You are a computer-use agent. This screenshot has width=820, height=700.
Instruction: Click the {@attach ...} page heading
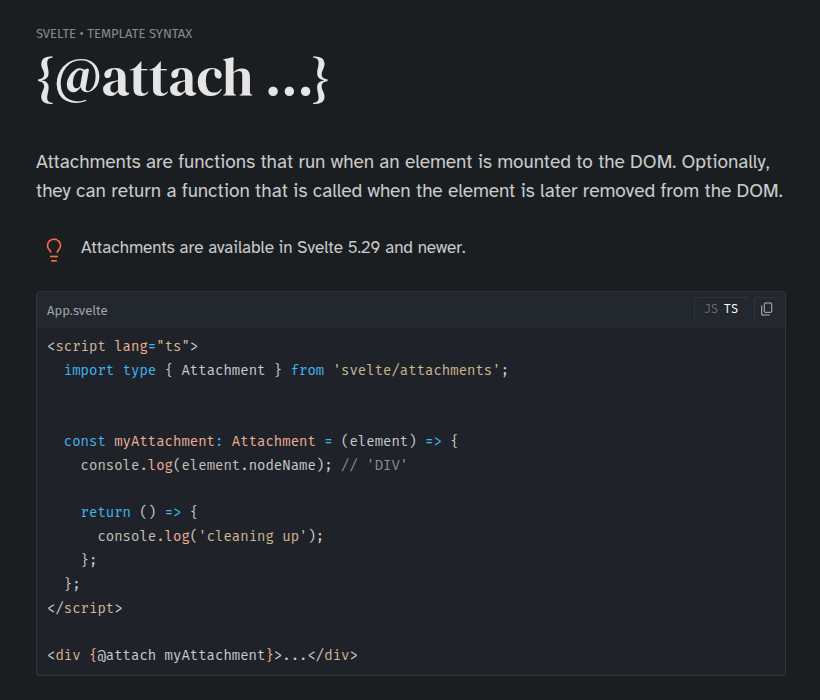183,79
